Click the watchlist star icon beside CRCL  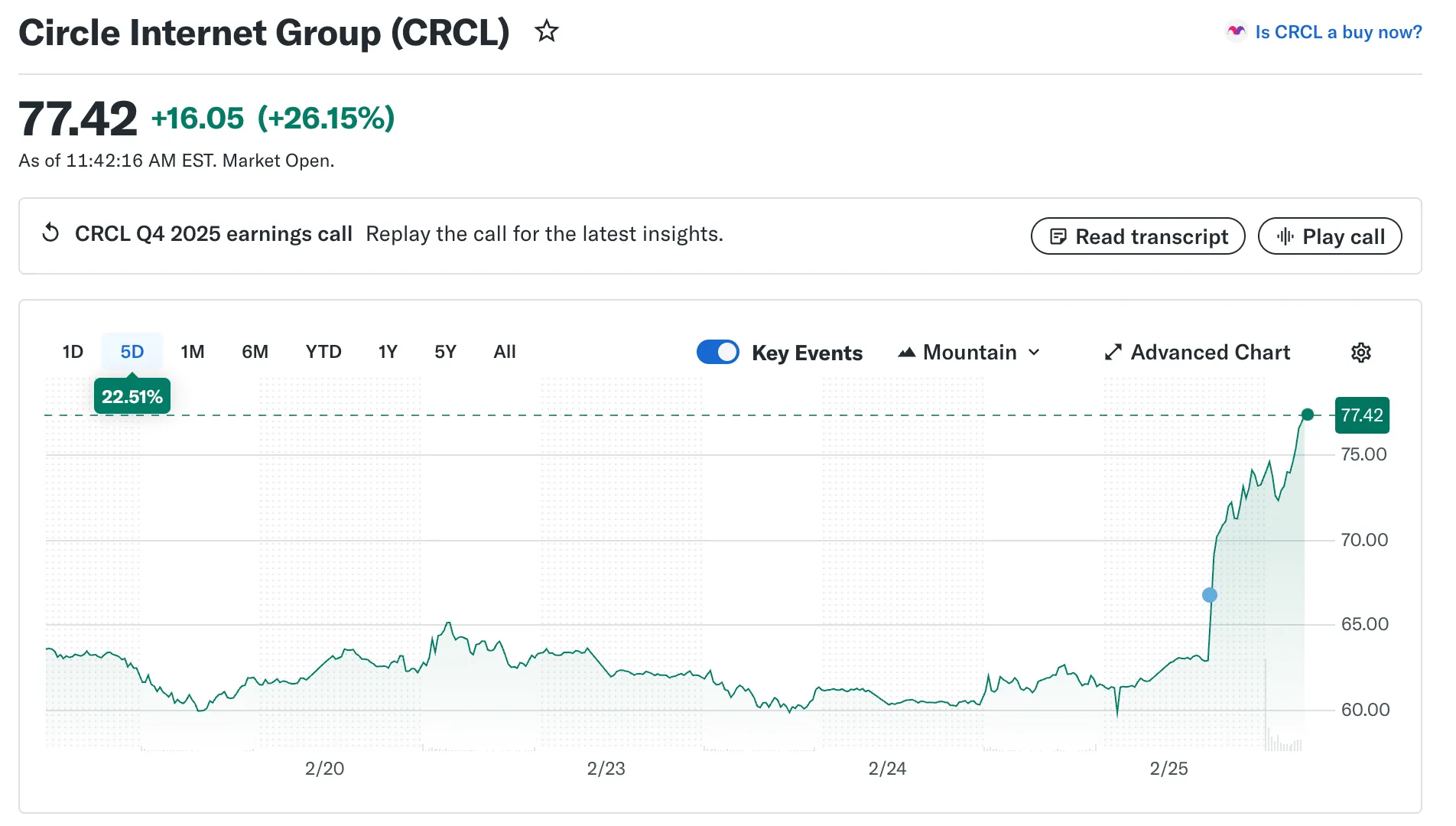point(546,32)
